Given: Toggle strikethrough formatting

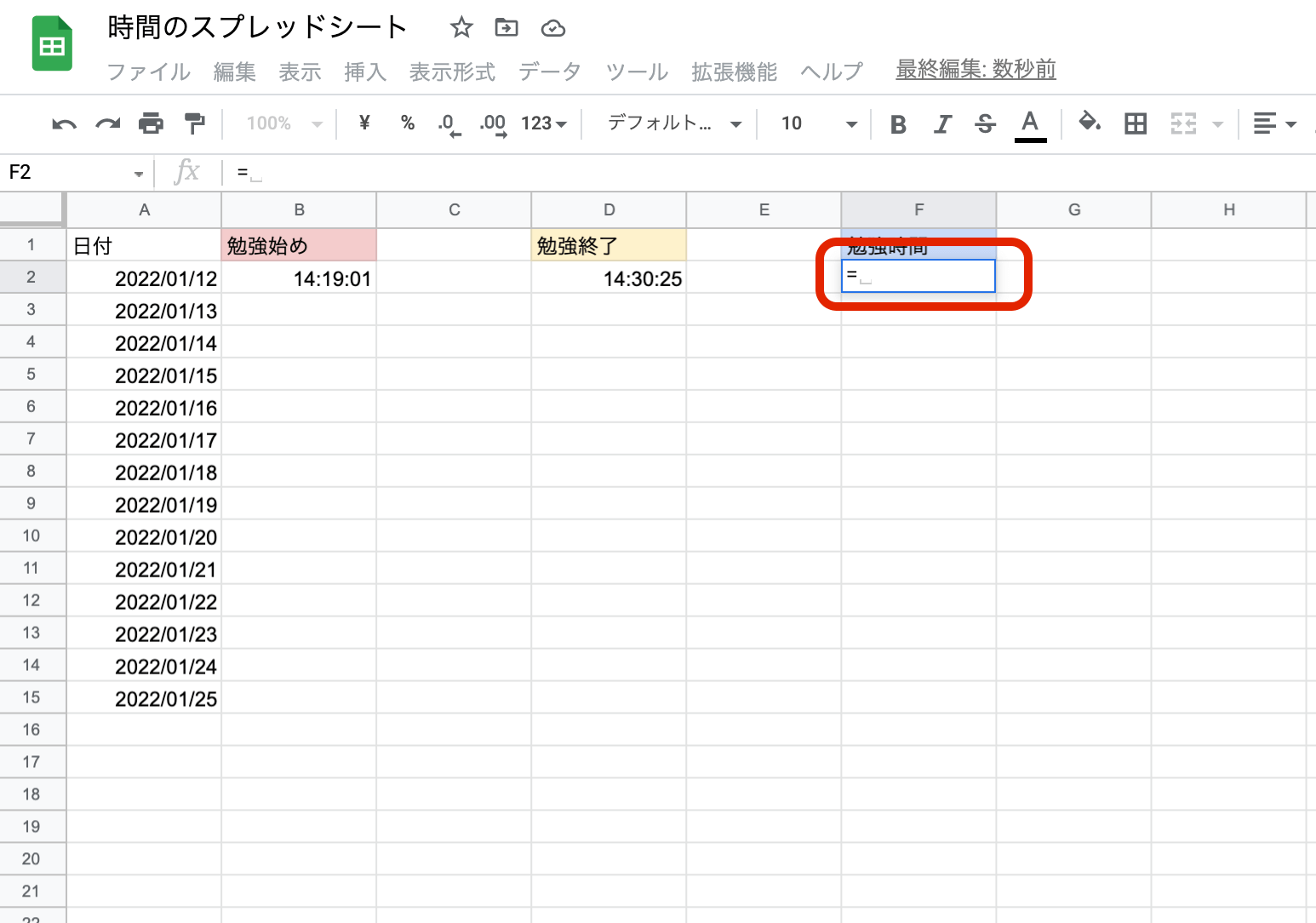Looking at the screenshot, I should click(985, 124).
